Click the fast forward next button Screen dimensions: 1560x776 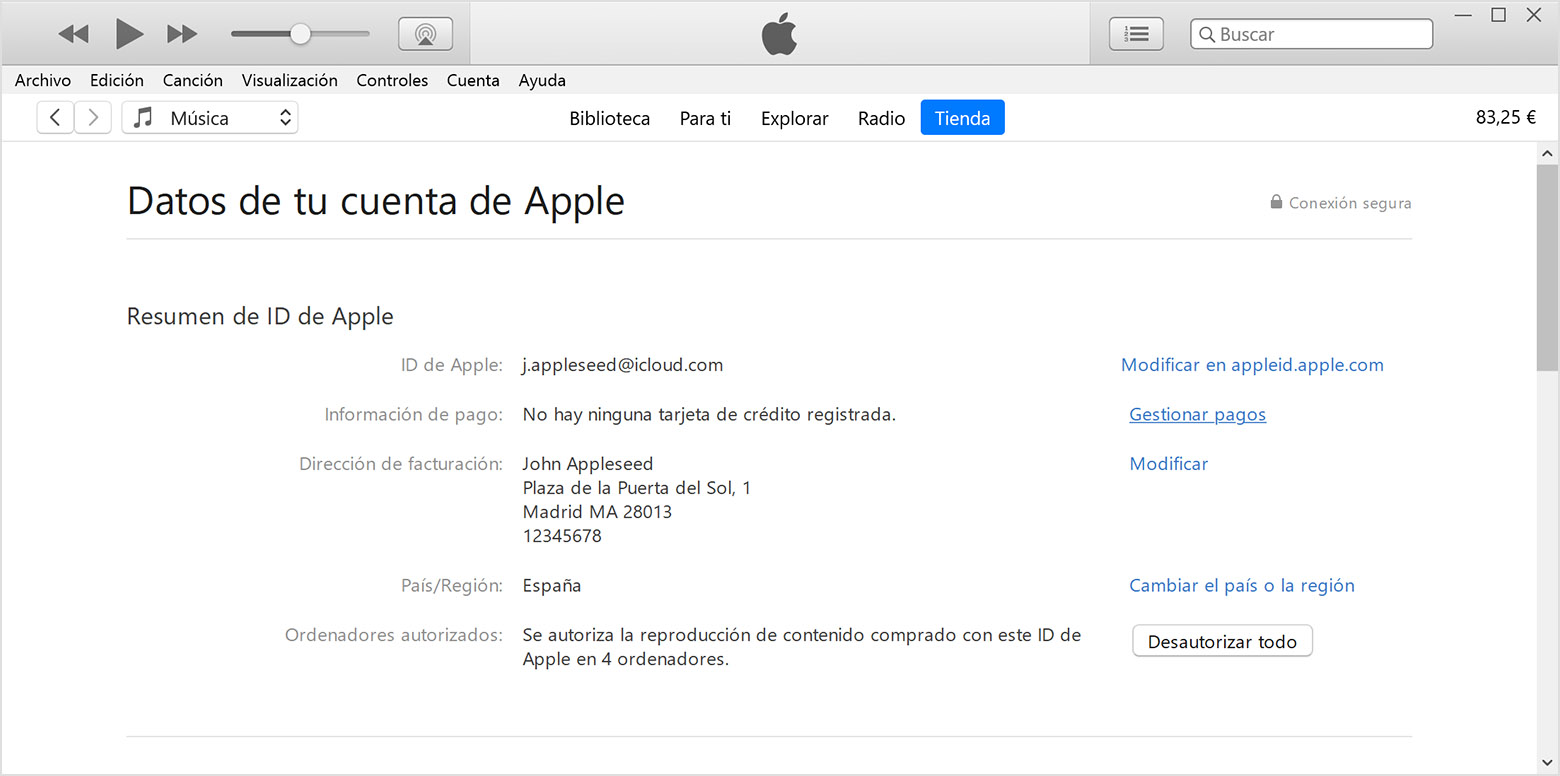click(182, 34)
